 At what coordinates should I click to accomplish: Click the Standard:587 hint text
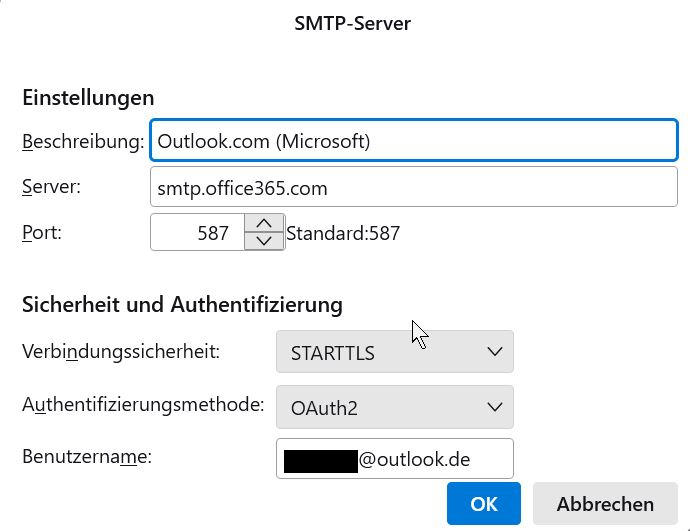pyautogui.click(x=343, y=234)
